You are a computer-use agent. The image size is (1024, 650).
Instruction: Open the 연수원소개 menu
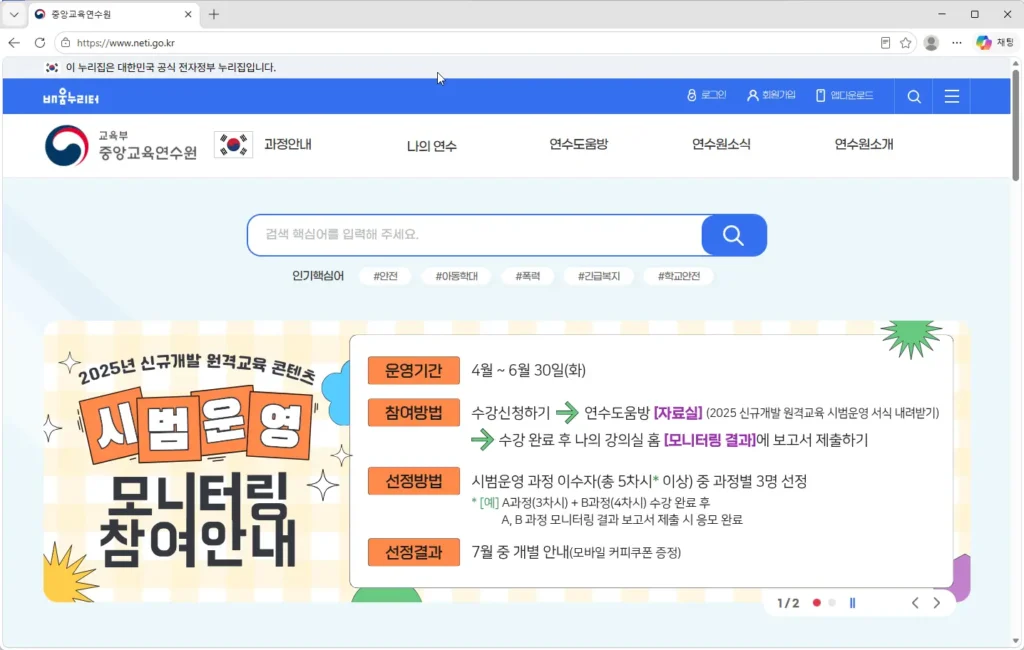pyautogui.click(x=863, y=144)
